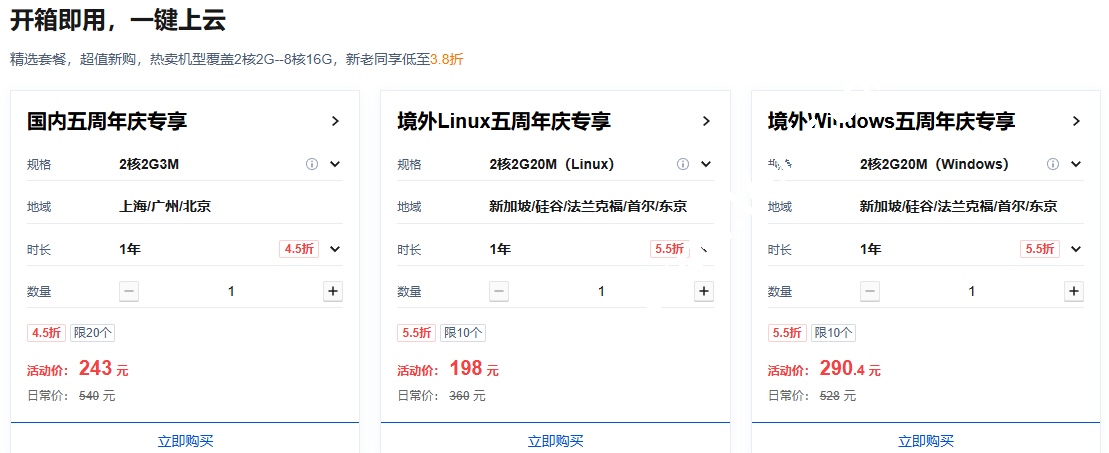Click 立即购买 for 境外Linux package
The height and width of the screenshot is (453, 1109).
click(555, 440)
